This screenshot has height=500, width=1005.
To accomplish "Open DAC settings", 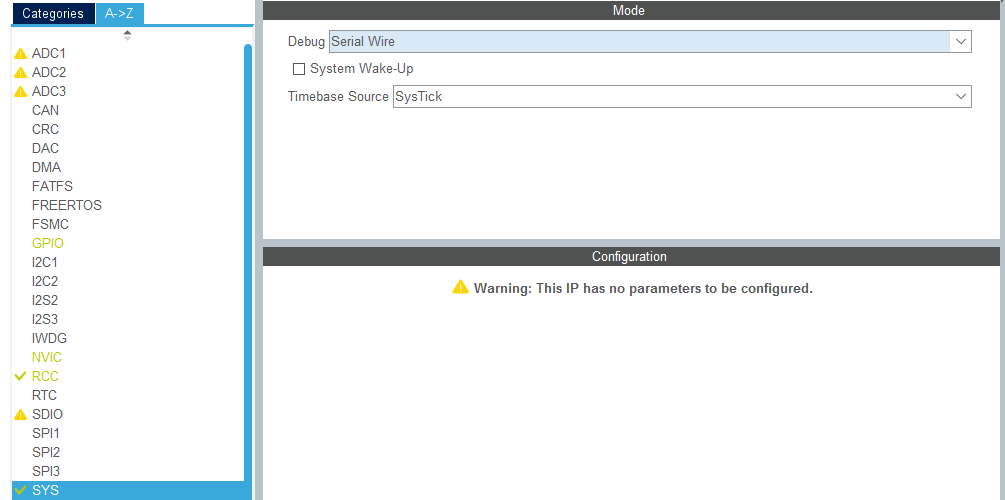I will pyautogui.click(x=46, y=148).
